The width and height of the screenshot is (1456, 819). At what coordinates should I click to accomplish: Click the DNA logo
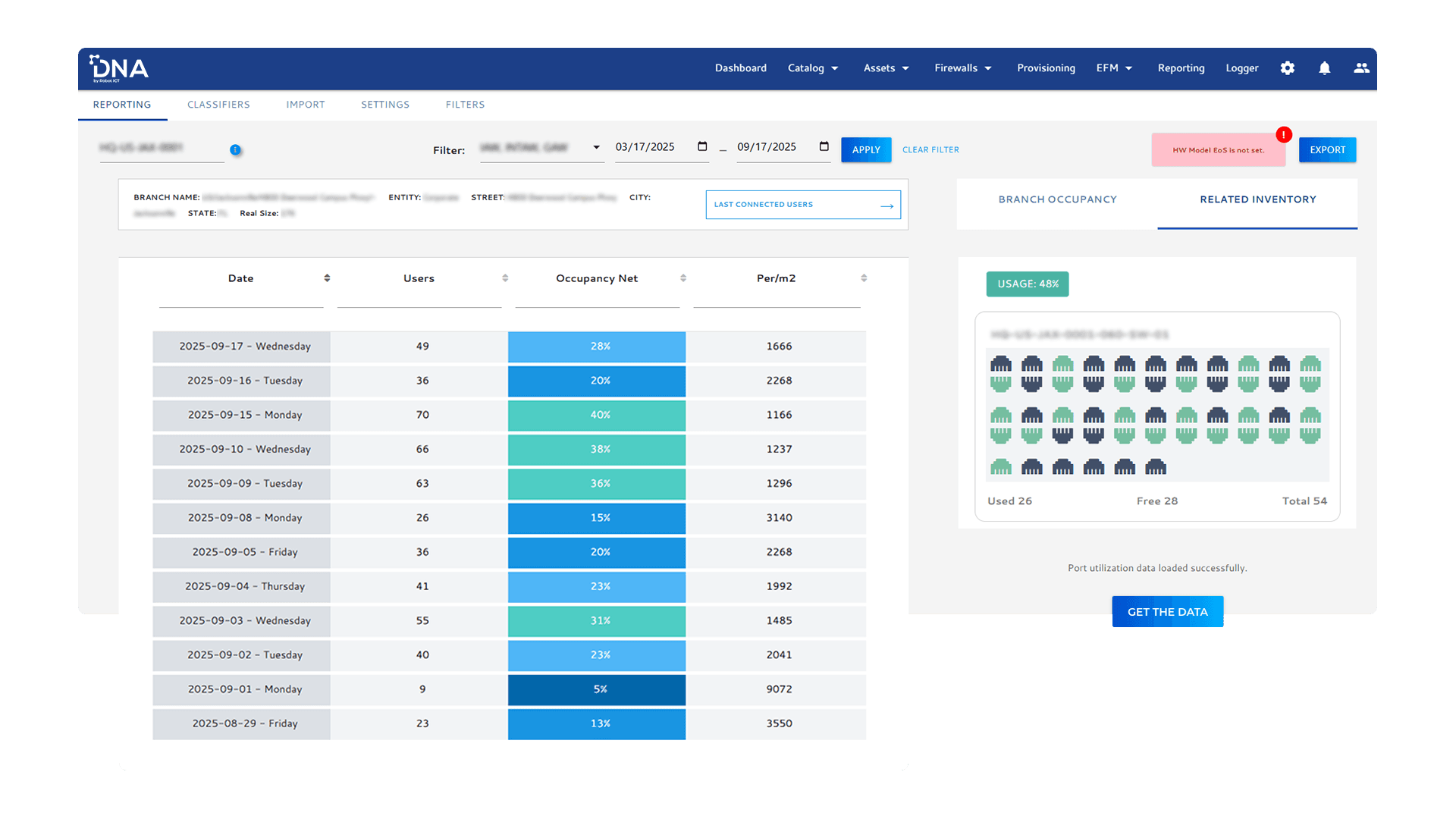119,68
